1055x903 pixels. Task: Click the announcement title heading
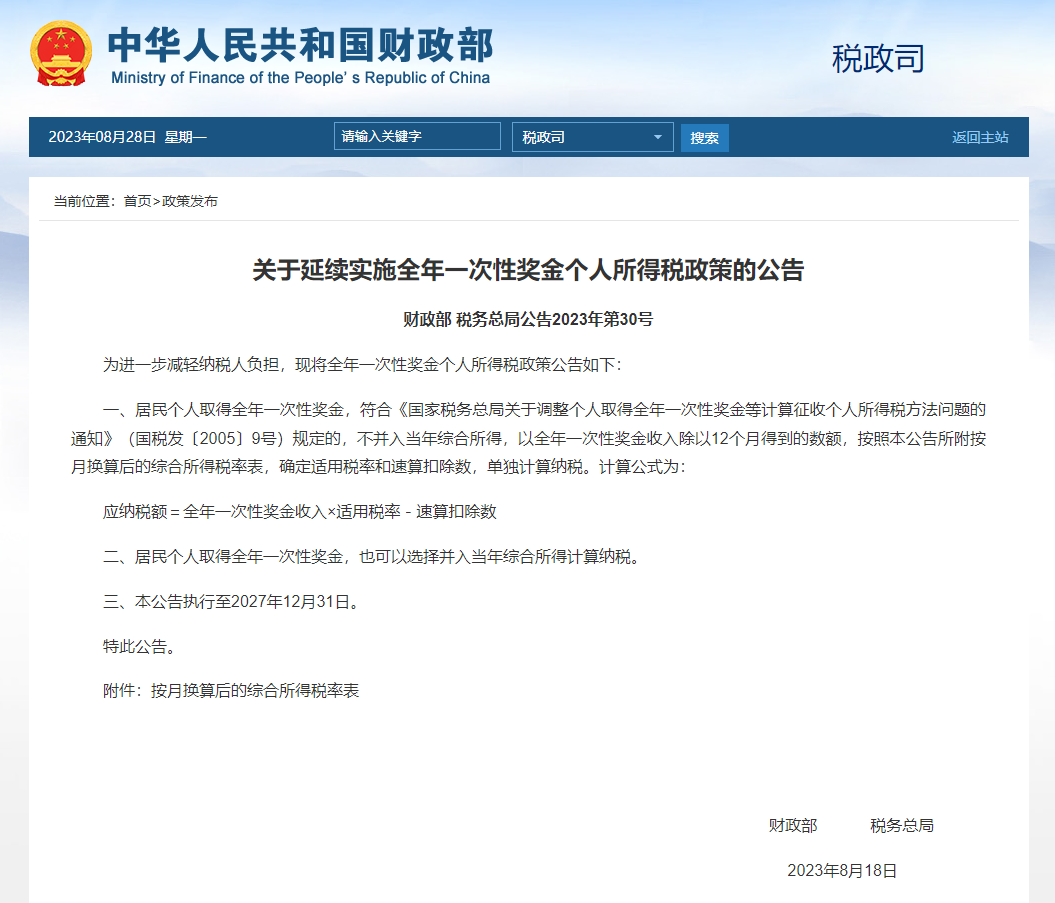(x=527, y=270)
